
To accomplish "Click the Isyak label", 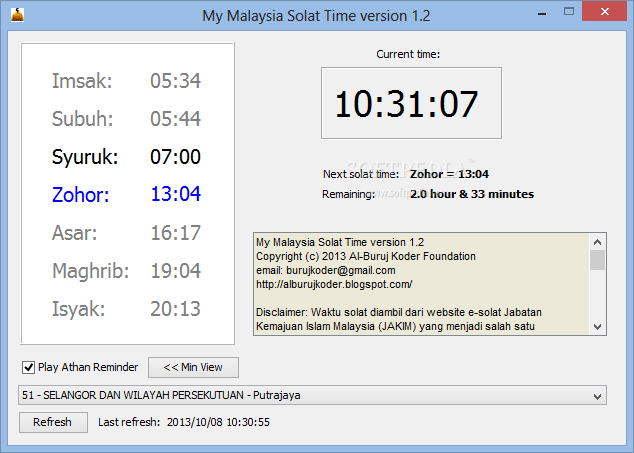I will click(x=78, y=309).
